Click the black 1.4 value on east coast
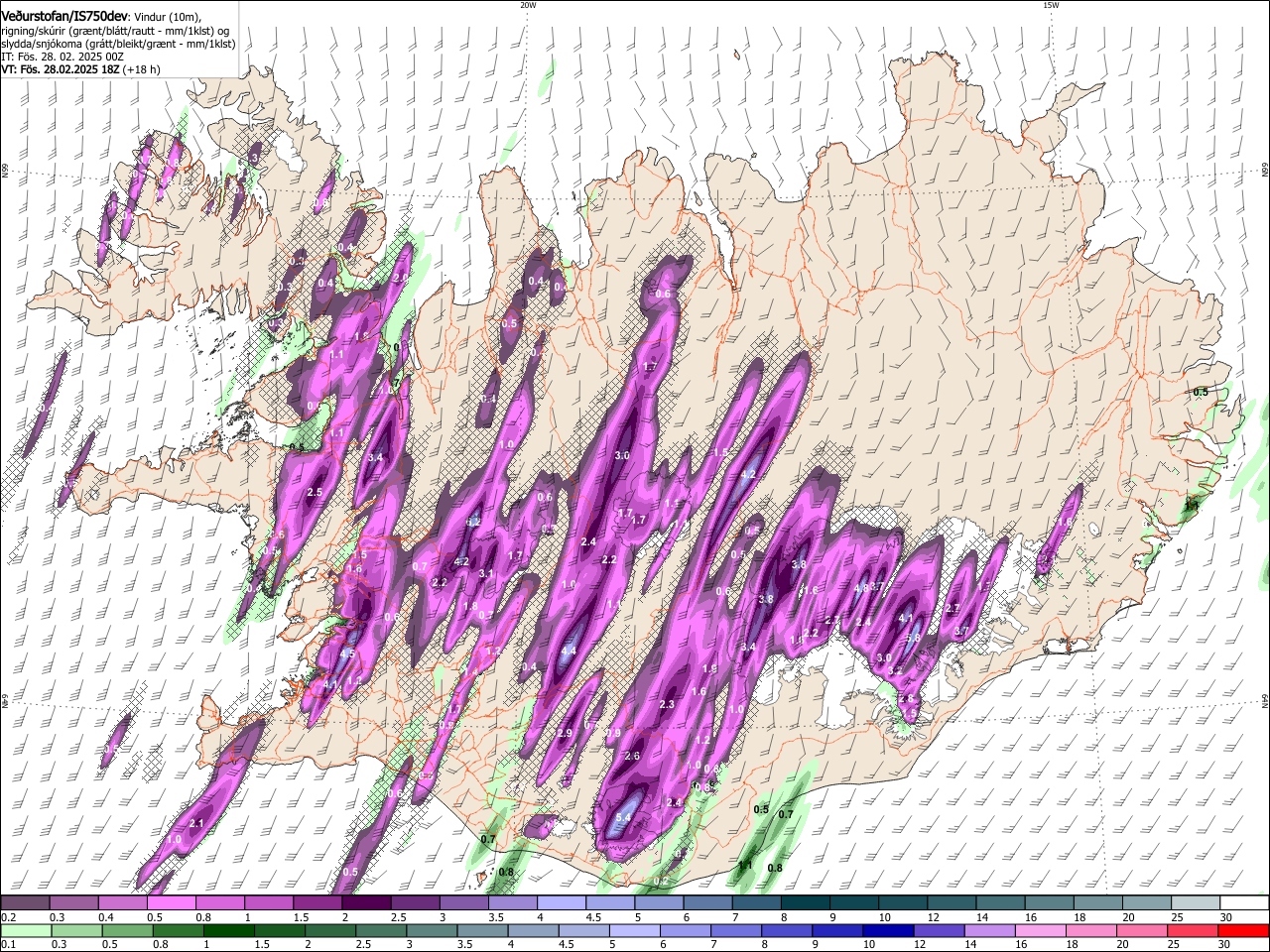The image size is (1270, 952). (1192, 506)
